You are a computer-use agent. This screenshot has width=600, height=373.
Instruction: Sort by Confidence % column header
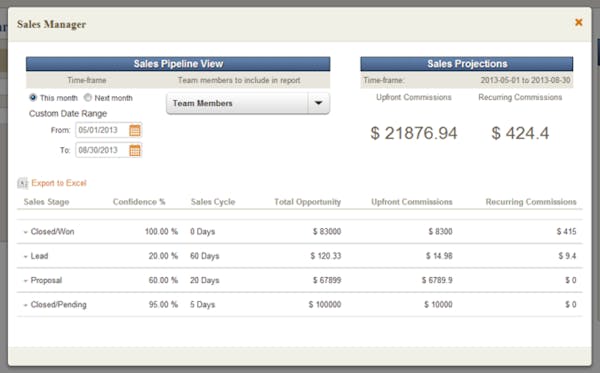[139, 202]
